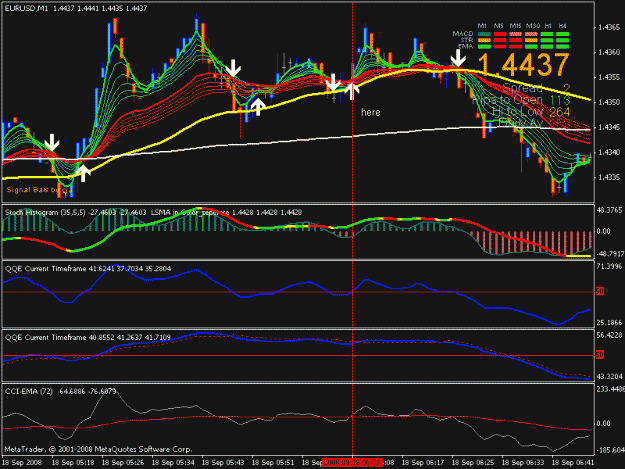Click the 18 Sep 06:25 time label
This screenshot has height=469, width=625.
(x=473, y=463)
